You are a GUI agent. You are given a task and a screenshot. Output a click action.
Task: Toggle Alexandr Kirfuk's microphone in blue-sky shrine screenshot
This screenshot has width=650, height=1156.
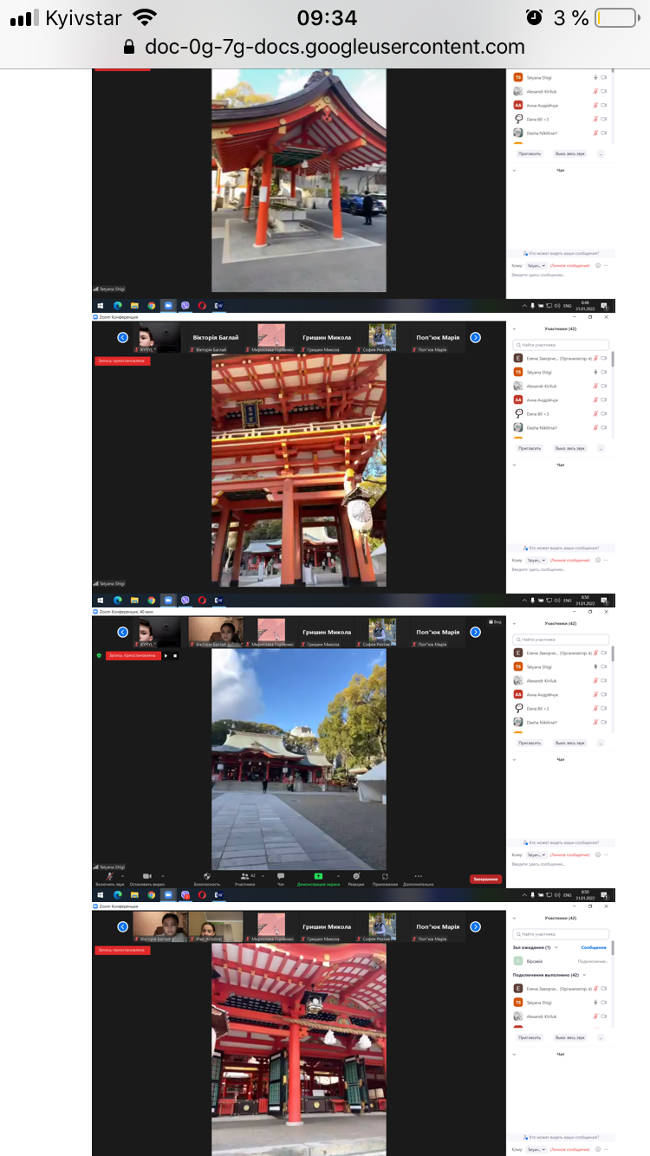coord(595,681)
